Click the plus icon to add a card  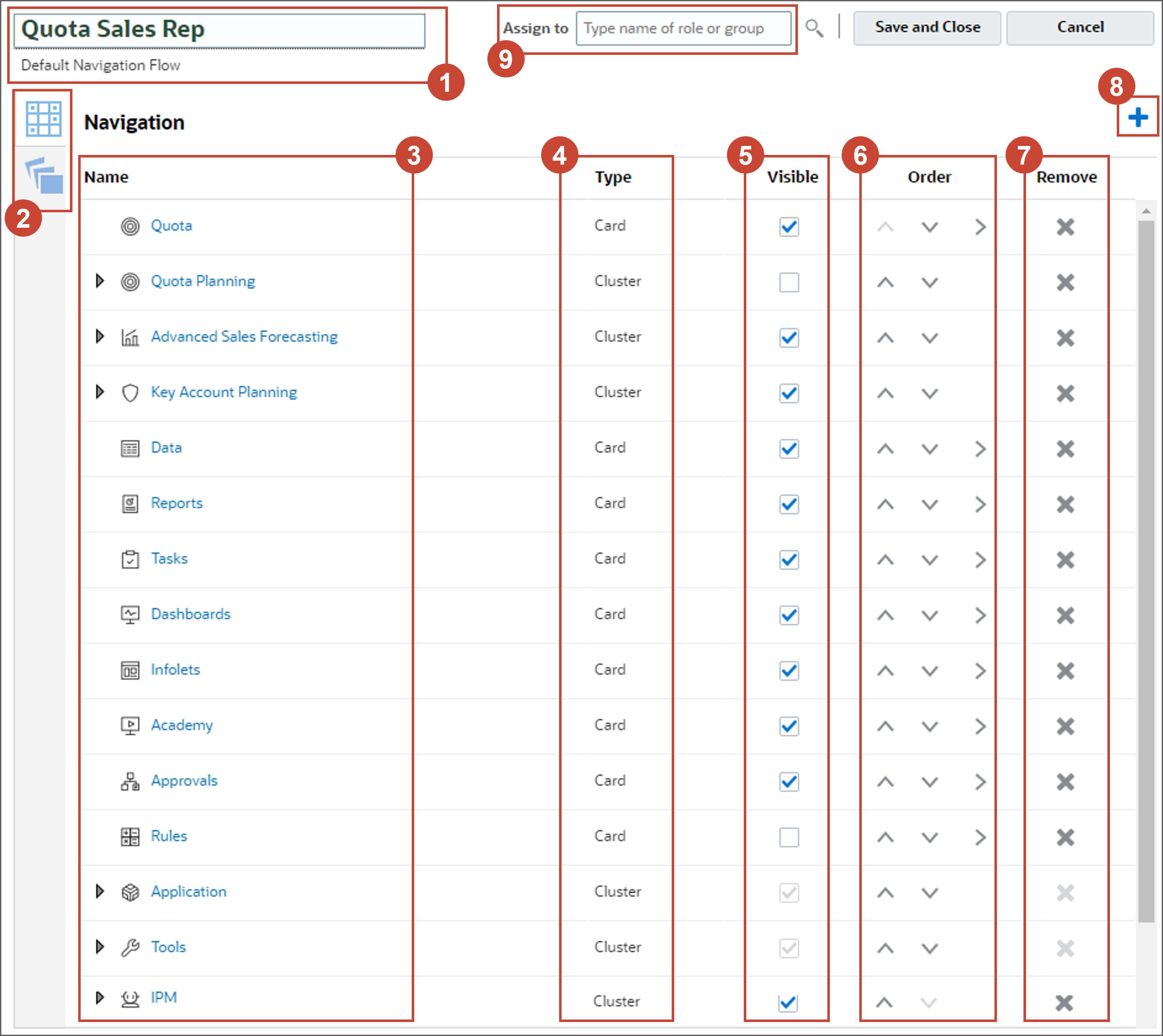(x=1138, y=117)
